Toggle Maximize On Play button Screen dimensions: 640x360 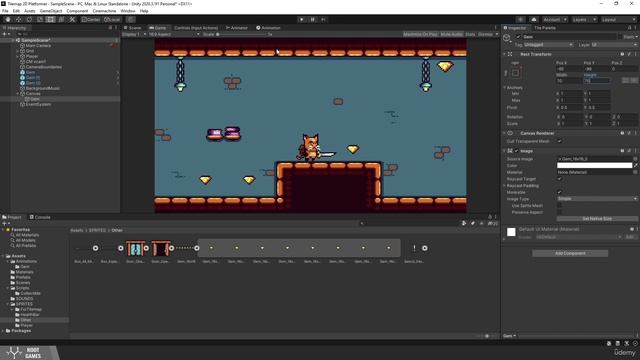[x=420, y=34]
